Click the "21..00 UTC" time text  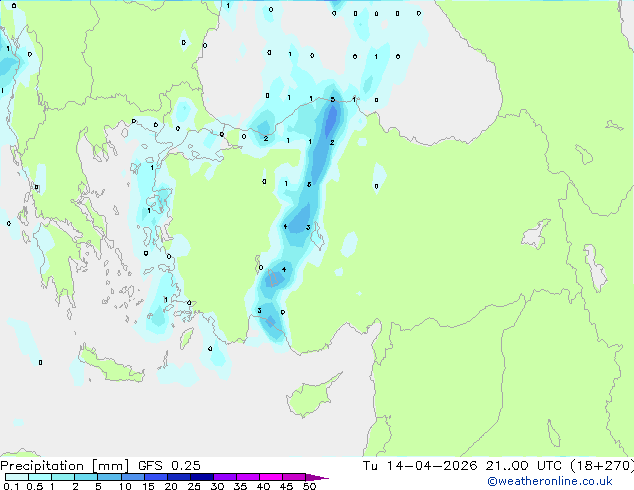pos(524,466)
